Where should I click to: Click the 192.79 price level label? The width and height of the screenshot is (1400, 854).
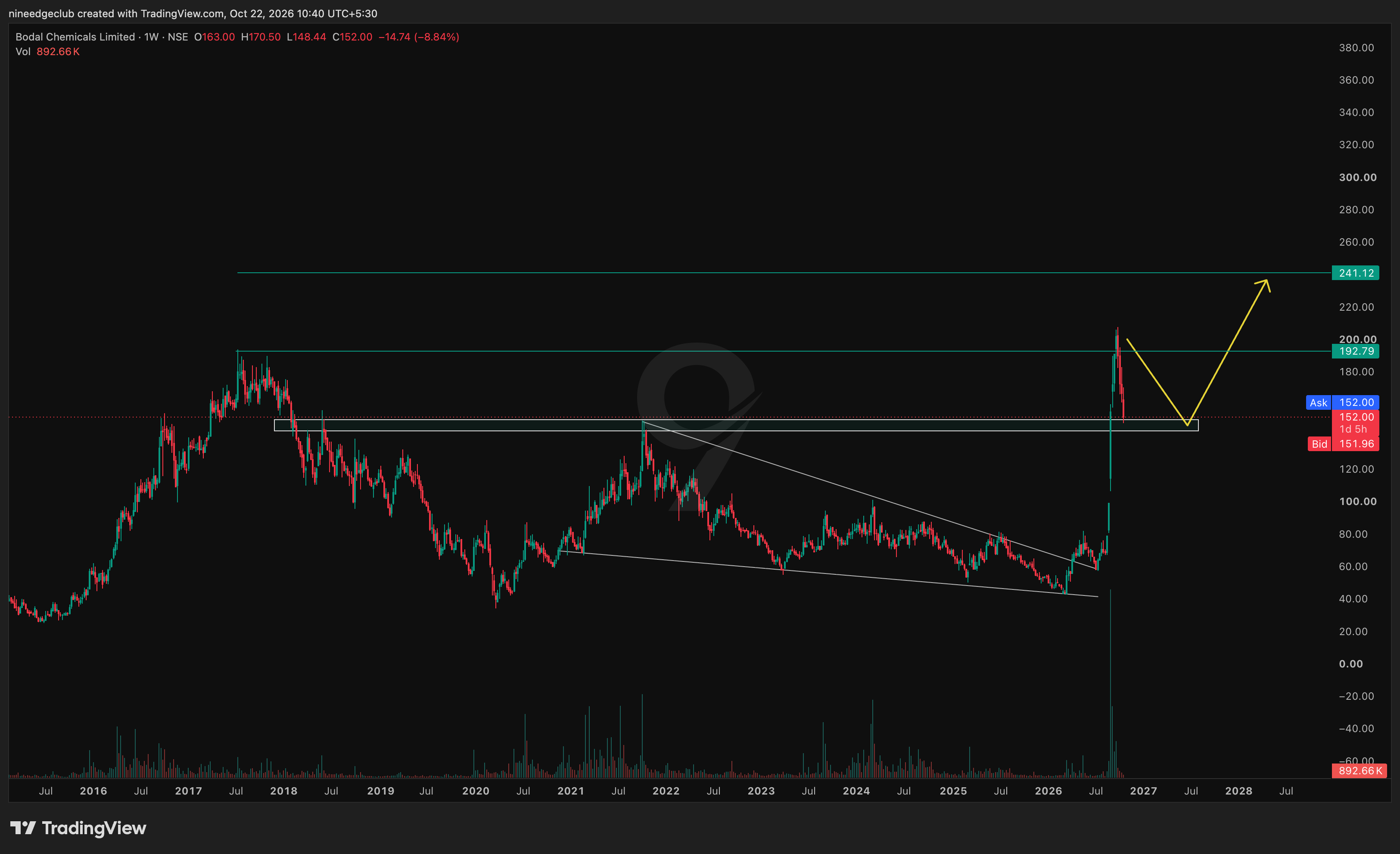1355,351
